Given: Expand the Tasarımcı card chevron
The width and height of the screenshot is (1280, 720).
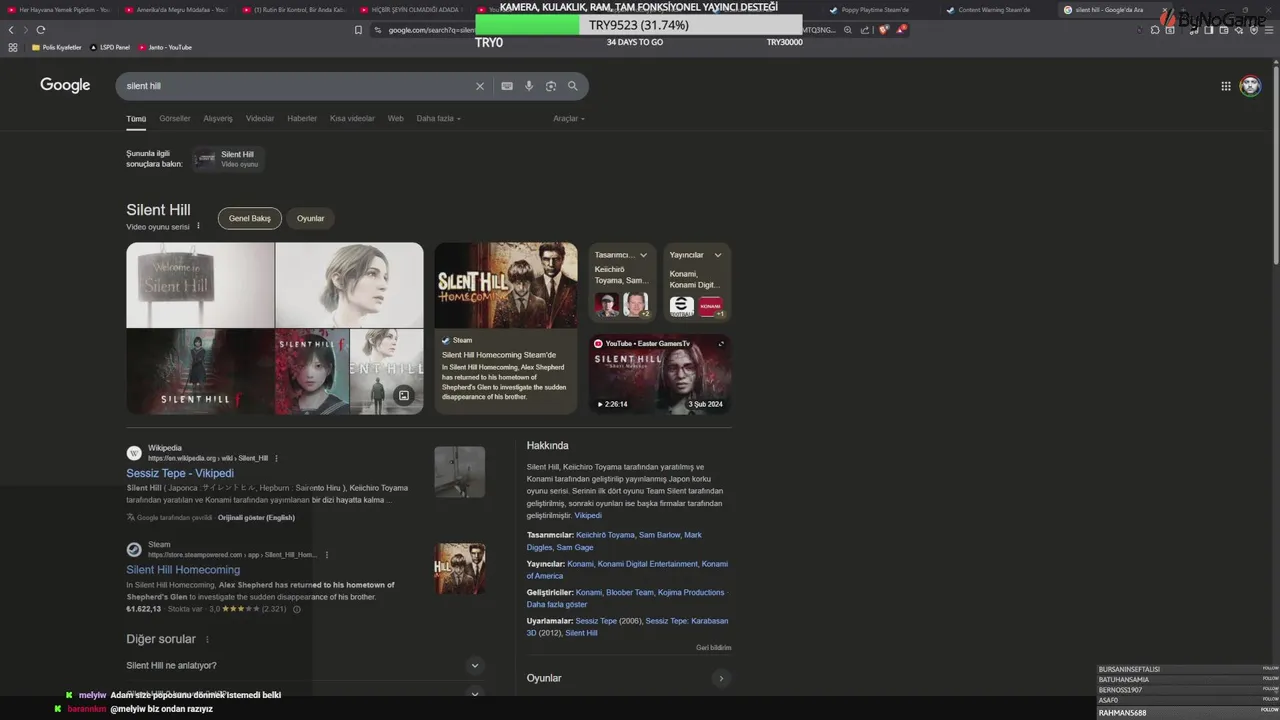Looking at the screenshot, I should [x=643, y=255].
